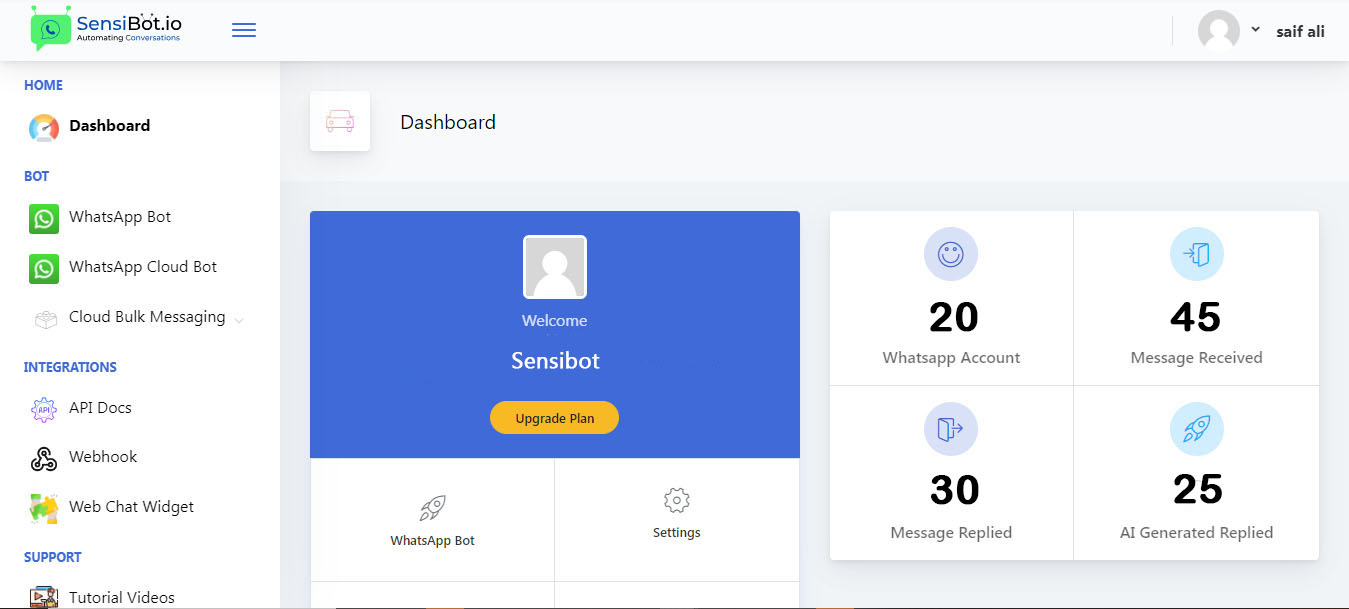Click the AI Generated Replied rocket icon
The height and width of the screenshot is (609, 1349).
coord(1196,429)
